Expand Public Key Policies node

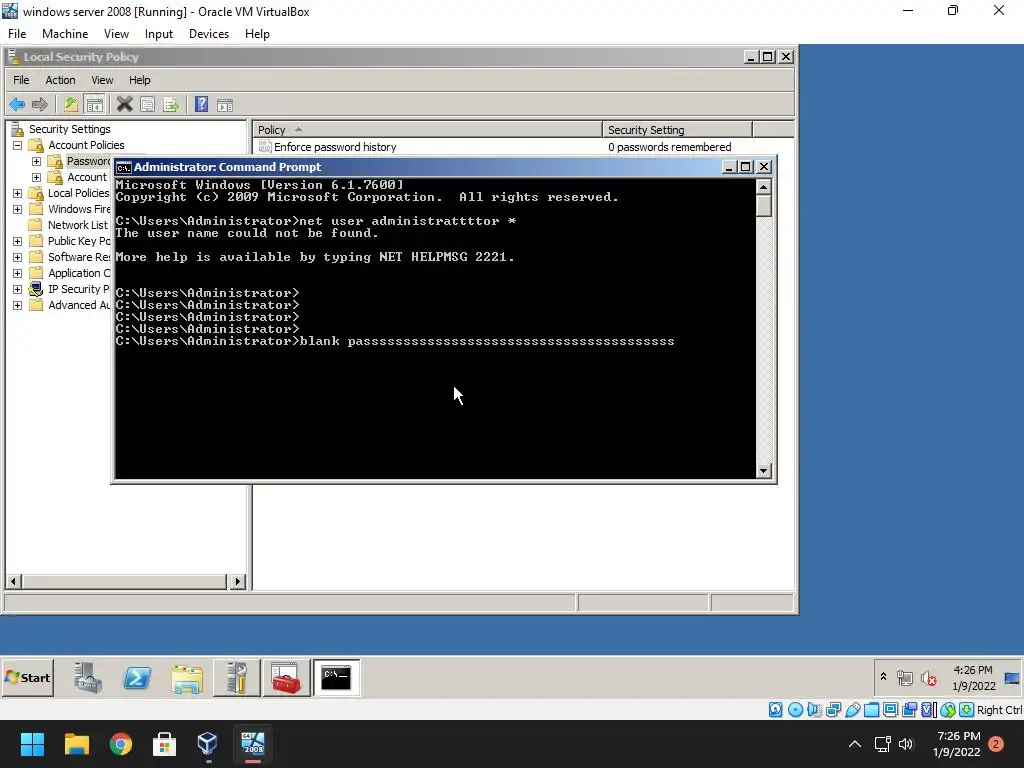click(x=18, y=241)
